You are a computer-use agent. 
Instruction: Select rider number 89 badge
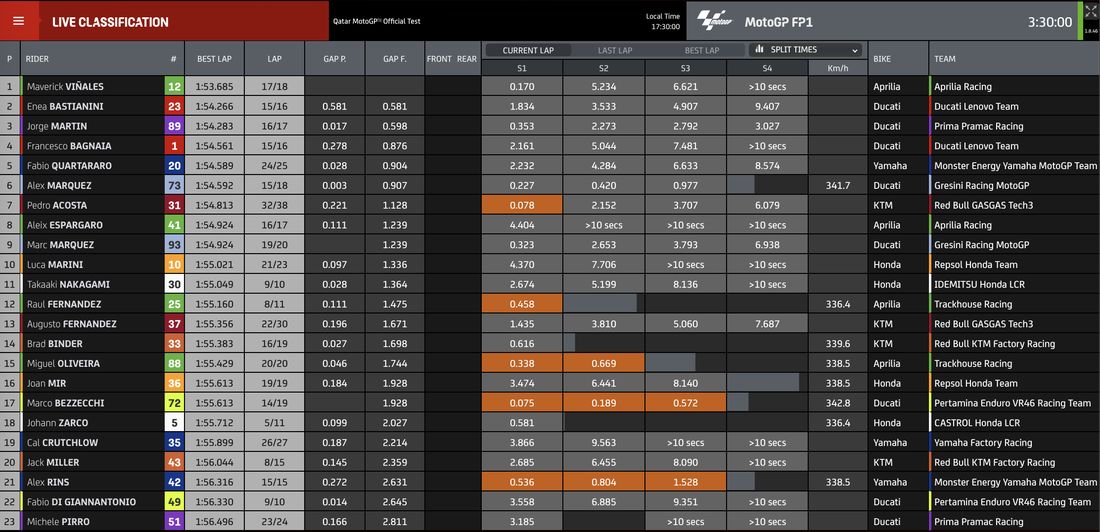pos(175,126)
